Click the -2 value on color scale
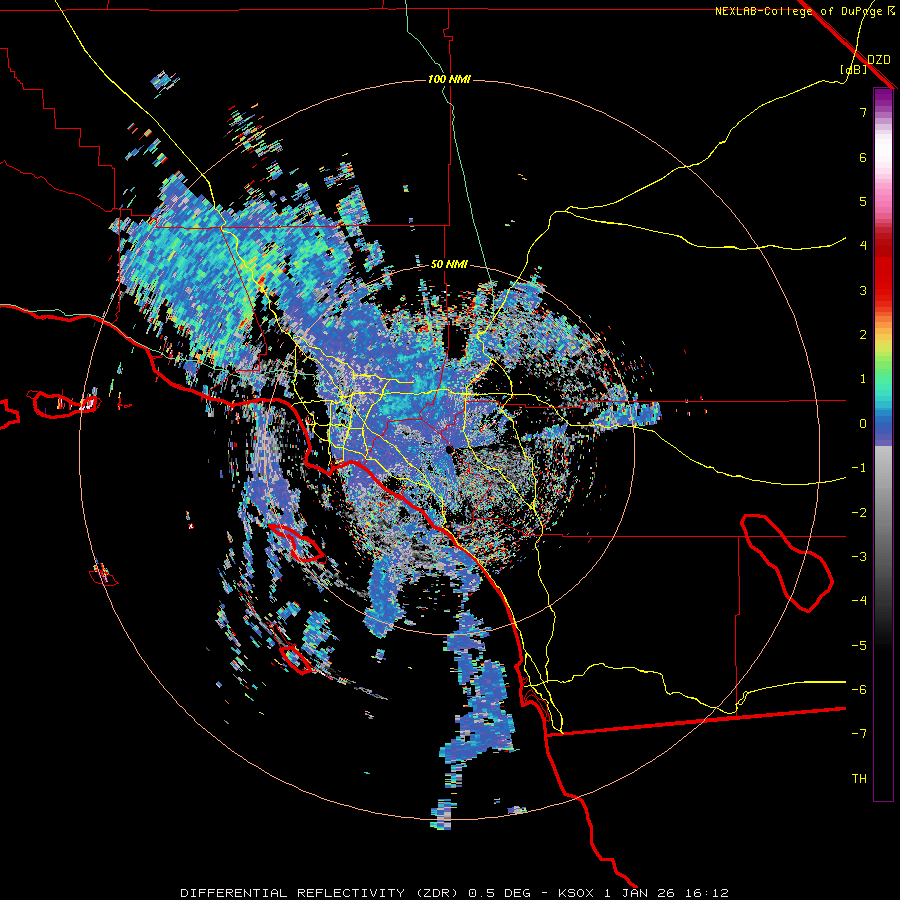 859,513
